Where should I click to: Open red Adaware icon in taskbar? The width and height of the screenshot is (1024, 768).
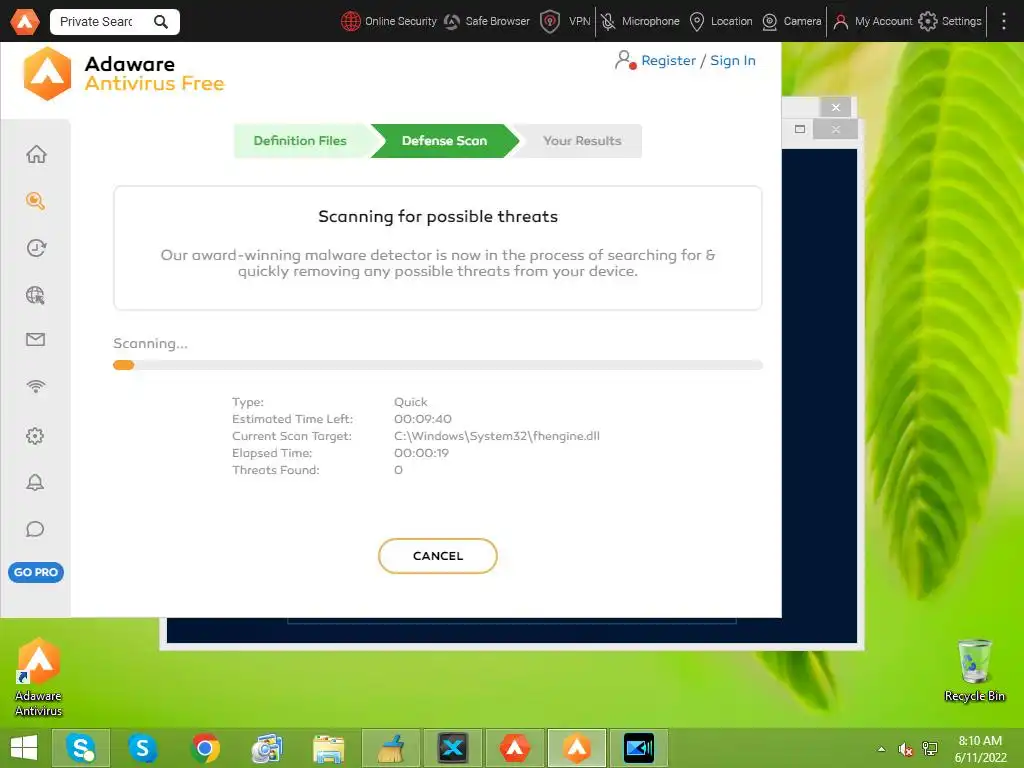tap(515, 748)
